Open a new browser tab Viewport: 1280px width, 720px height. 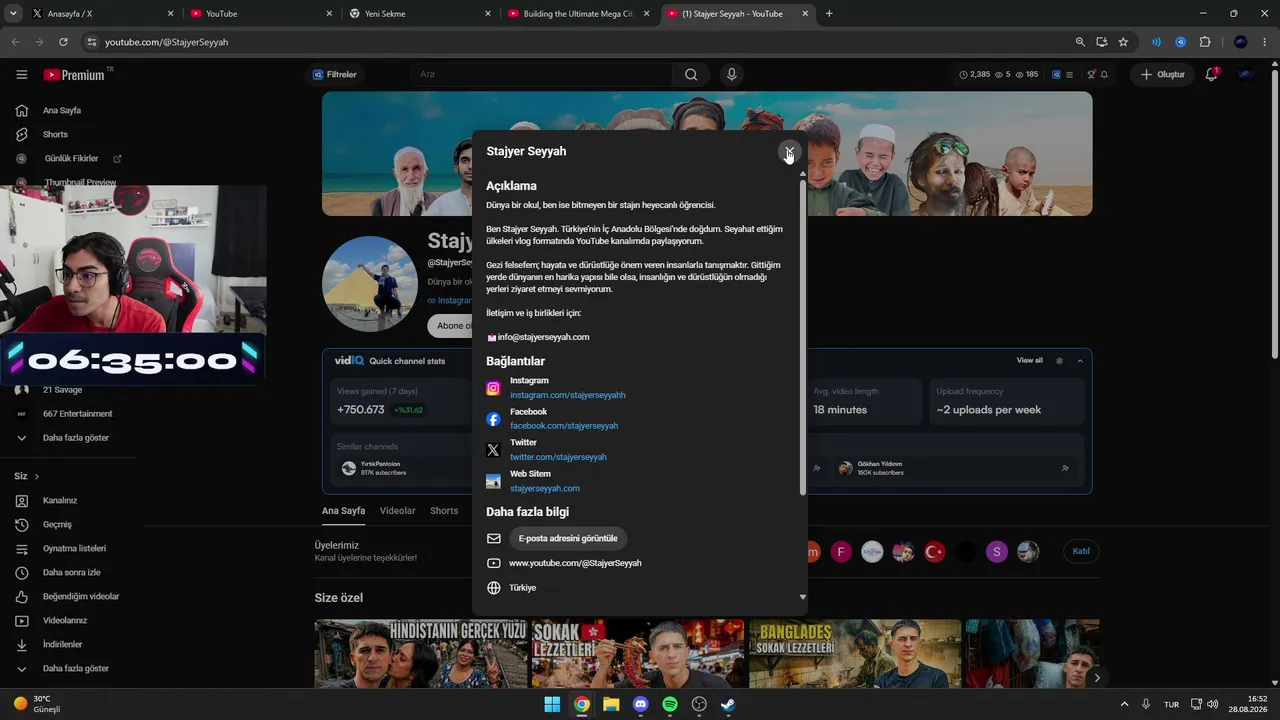tap(829, 14)
